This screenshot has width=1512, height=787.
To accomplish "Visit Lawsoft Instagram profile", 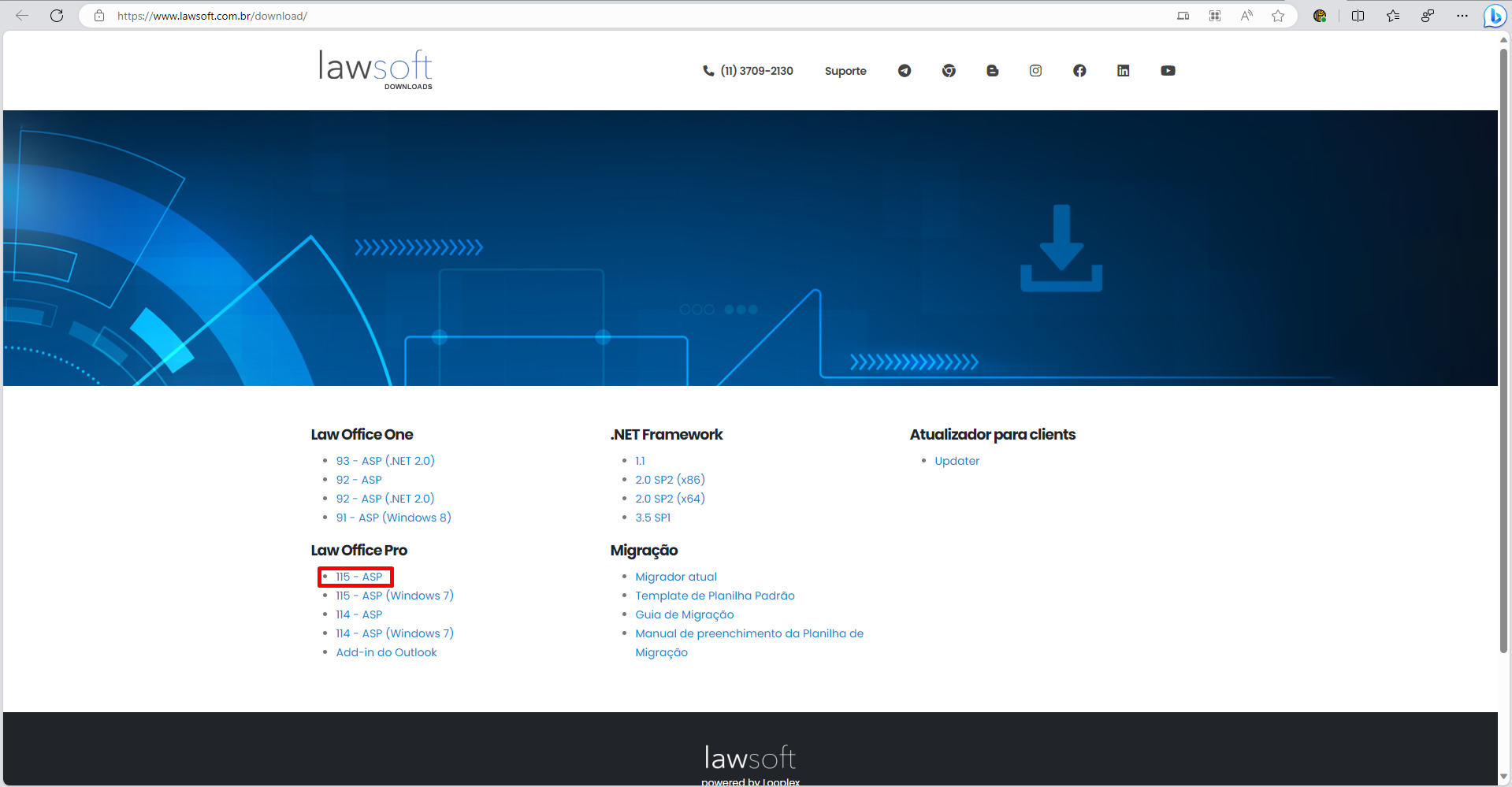I will click(x=1036, y=71).
